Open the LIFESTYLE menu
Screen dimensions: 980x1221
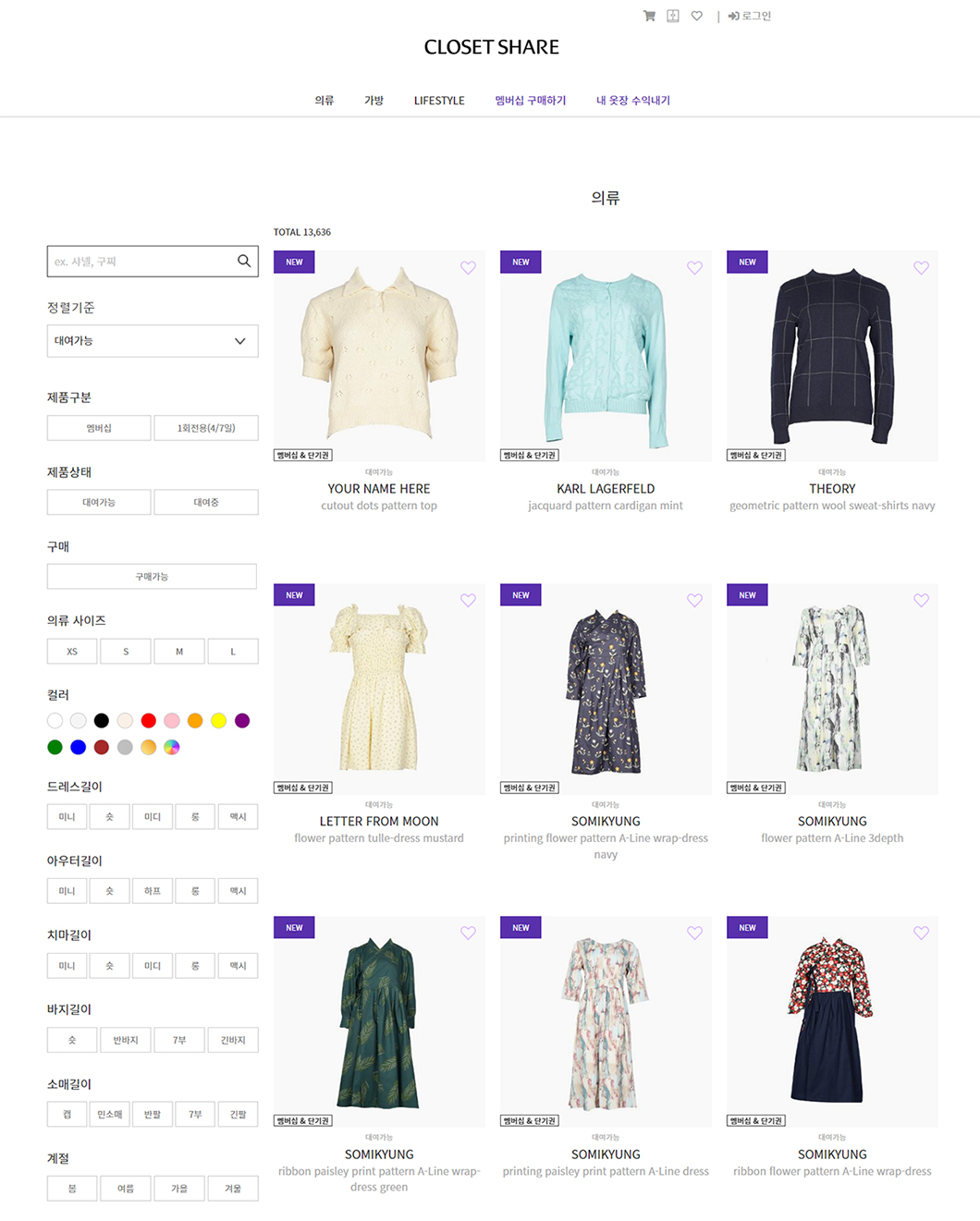[x=439, y=101]
